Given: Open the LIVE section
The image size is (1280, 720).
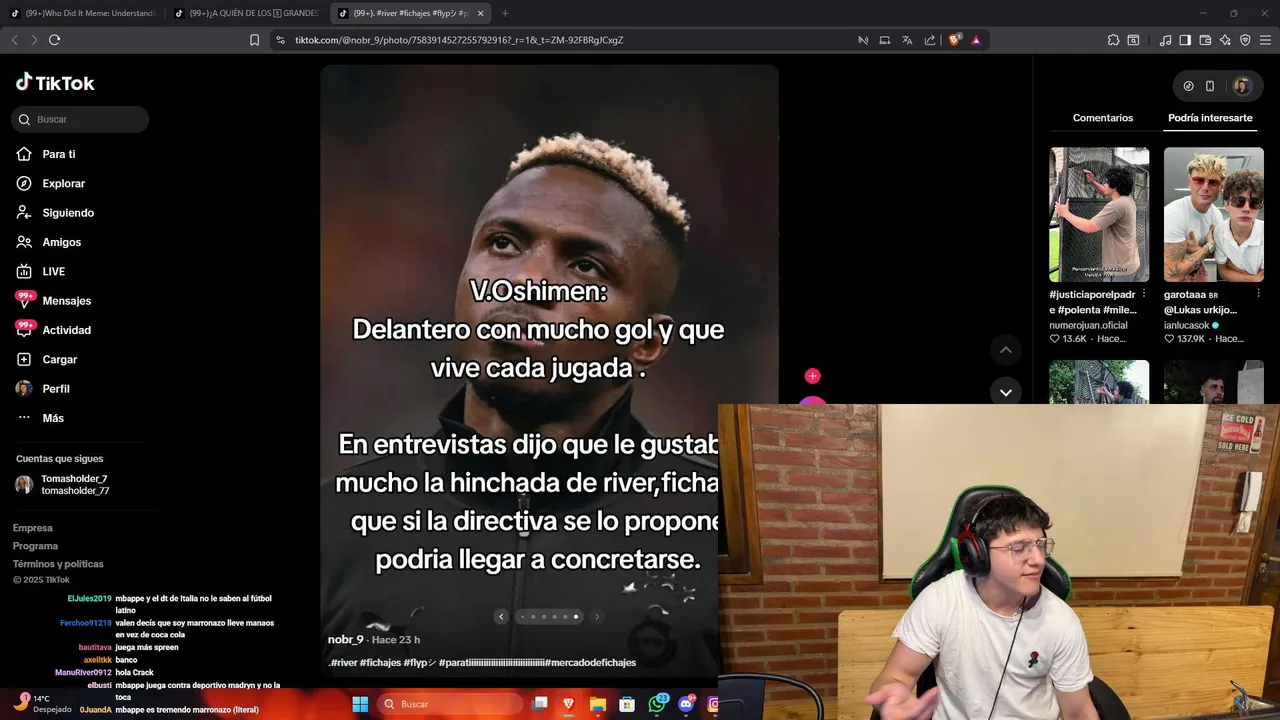Looking at the screenshot, I should pos(41,271).
